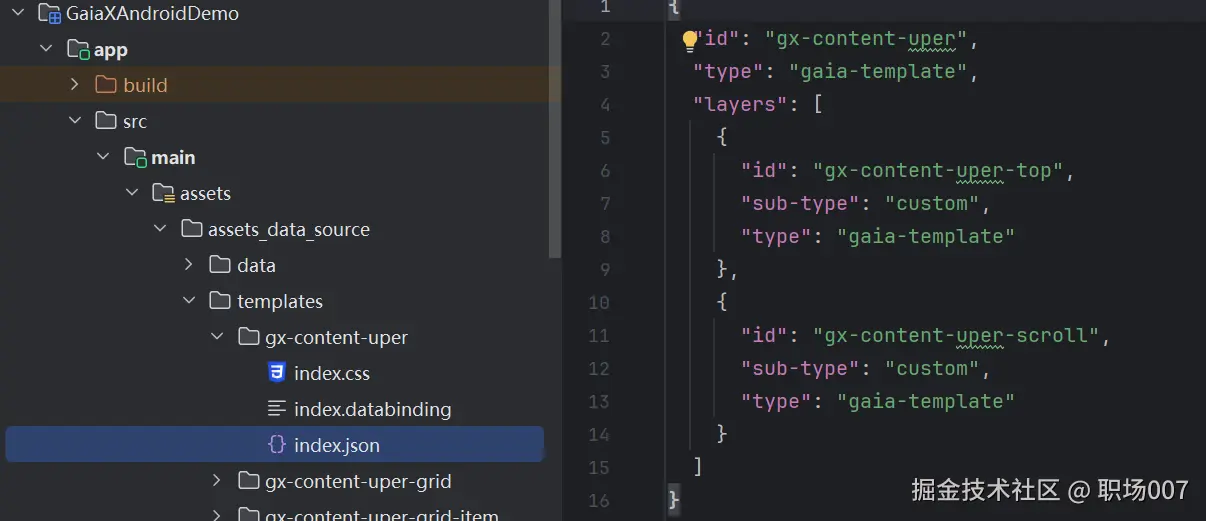The height and width of the screenshot is (521, 1206).
Task: Click the templates folder icon
Action: tap(221, 301)
